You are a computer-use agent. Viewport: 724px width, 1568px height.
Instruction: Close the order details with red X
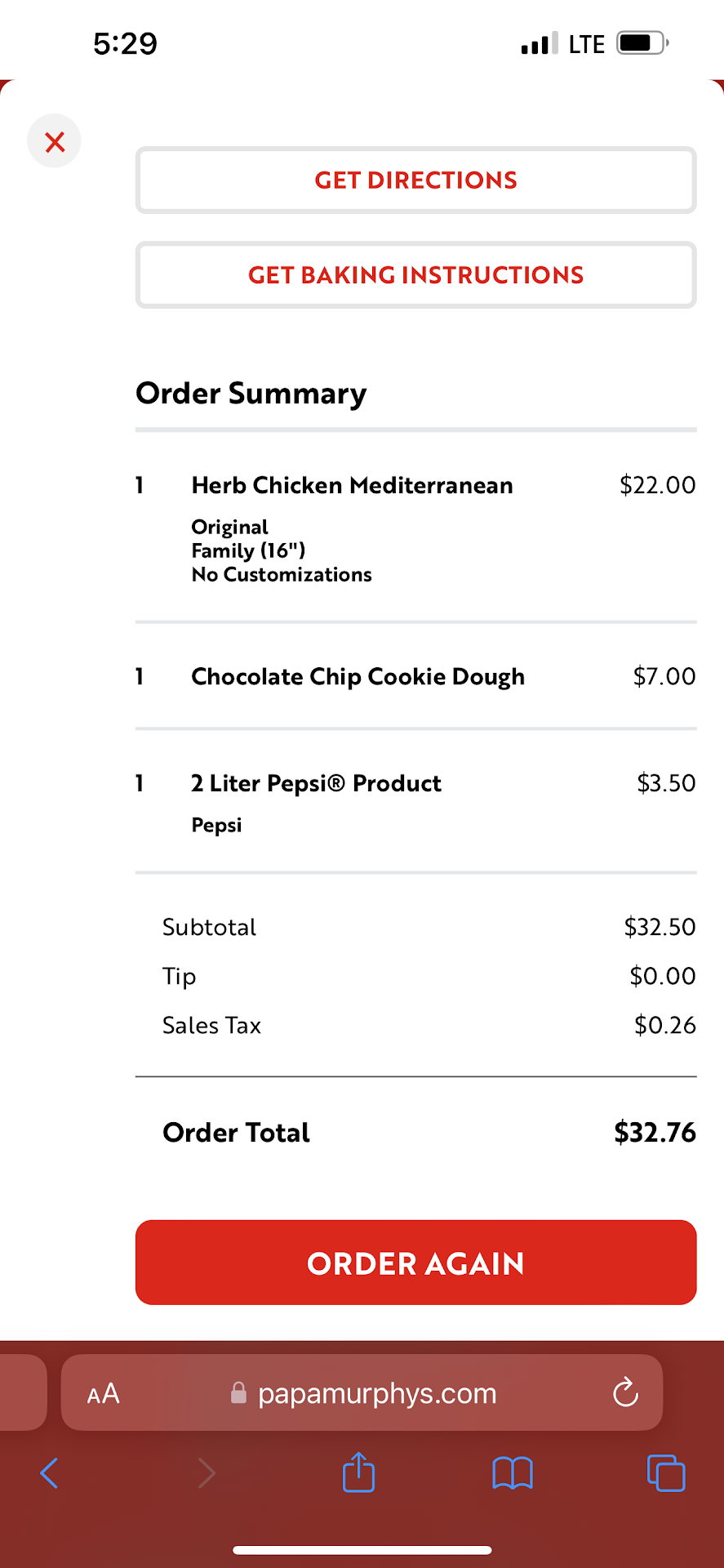55,141
